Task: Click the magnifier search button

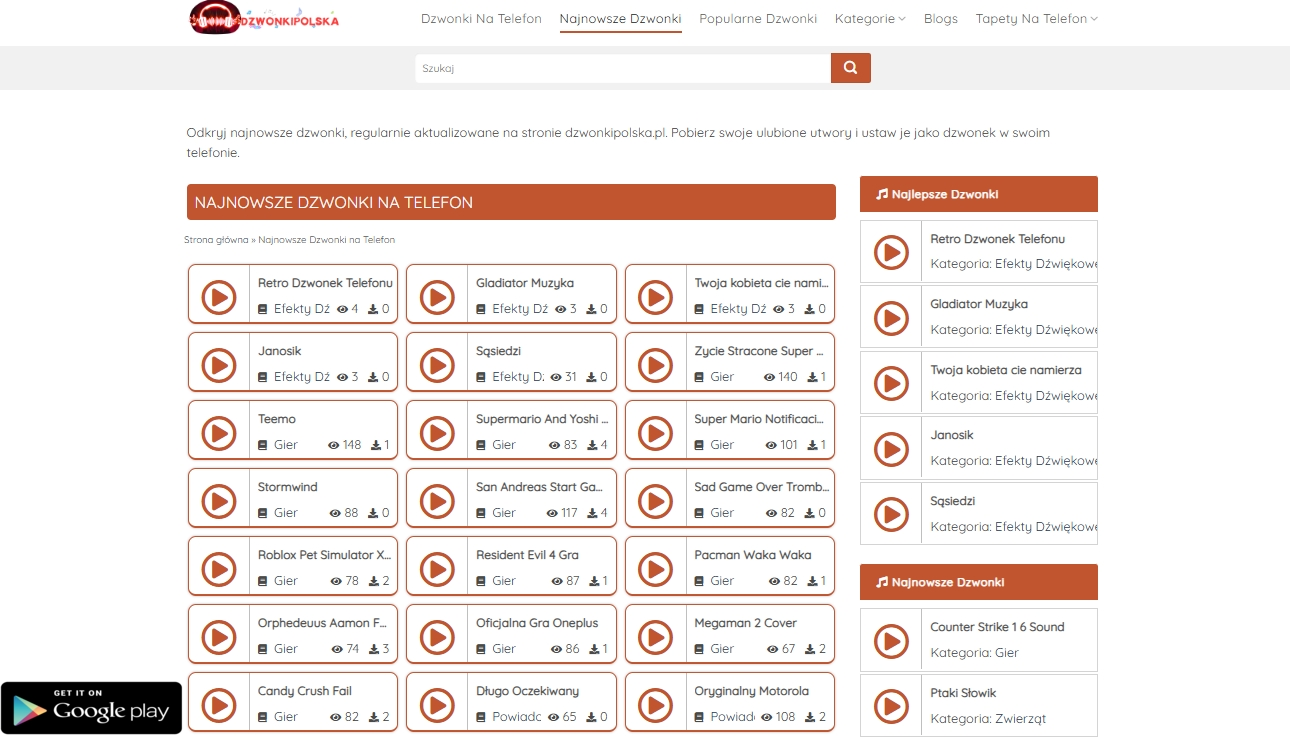Action: (x=850, y=68)
